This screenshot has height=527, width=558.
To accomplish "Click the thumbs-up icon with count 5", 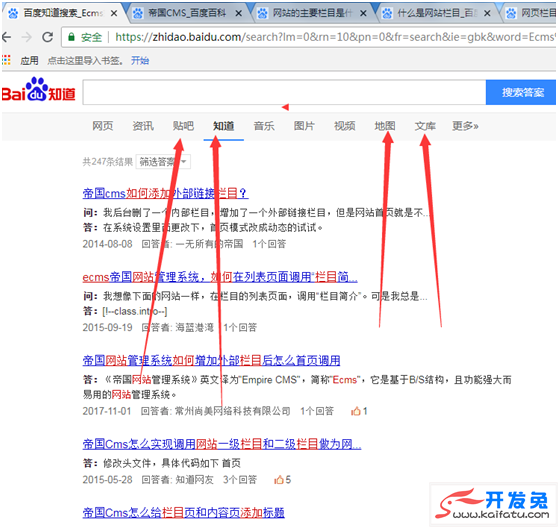I will (x=279, y=480).
